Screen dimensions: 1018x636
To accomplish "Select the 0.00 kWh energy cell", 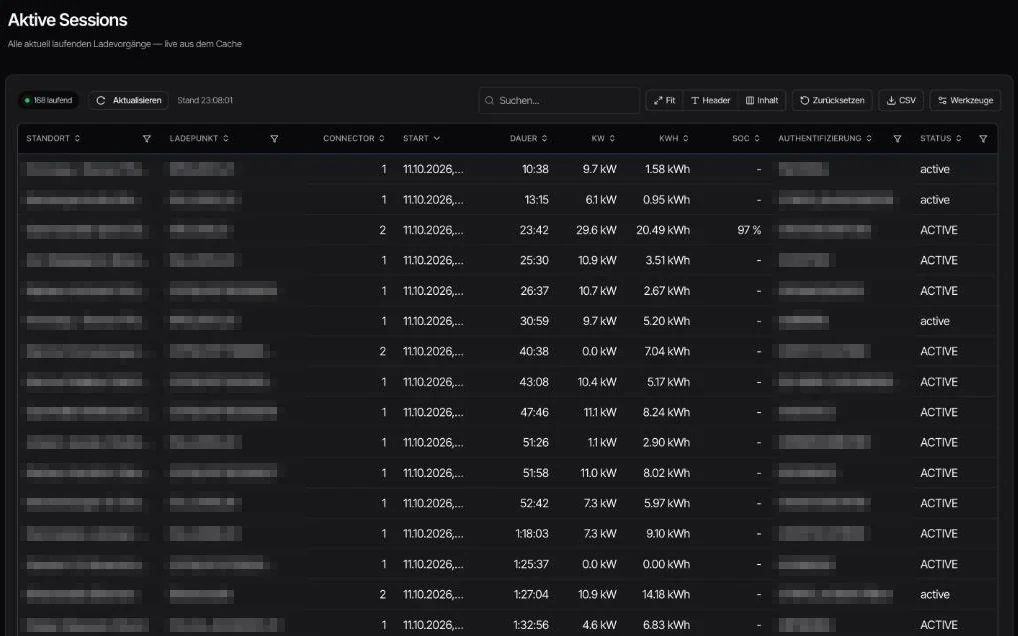I will coord(666,564).
